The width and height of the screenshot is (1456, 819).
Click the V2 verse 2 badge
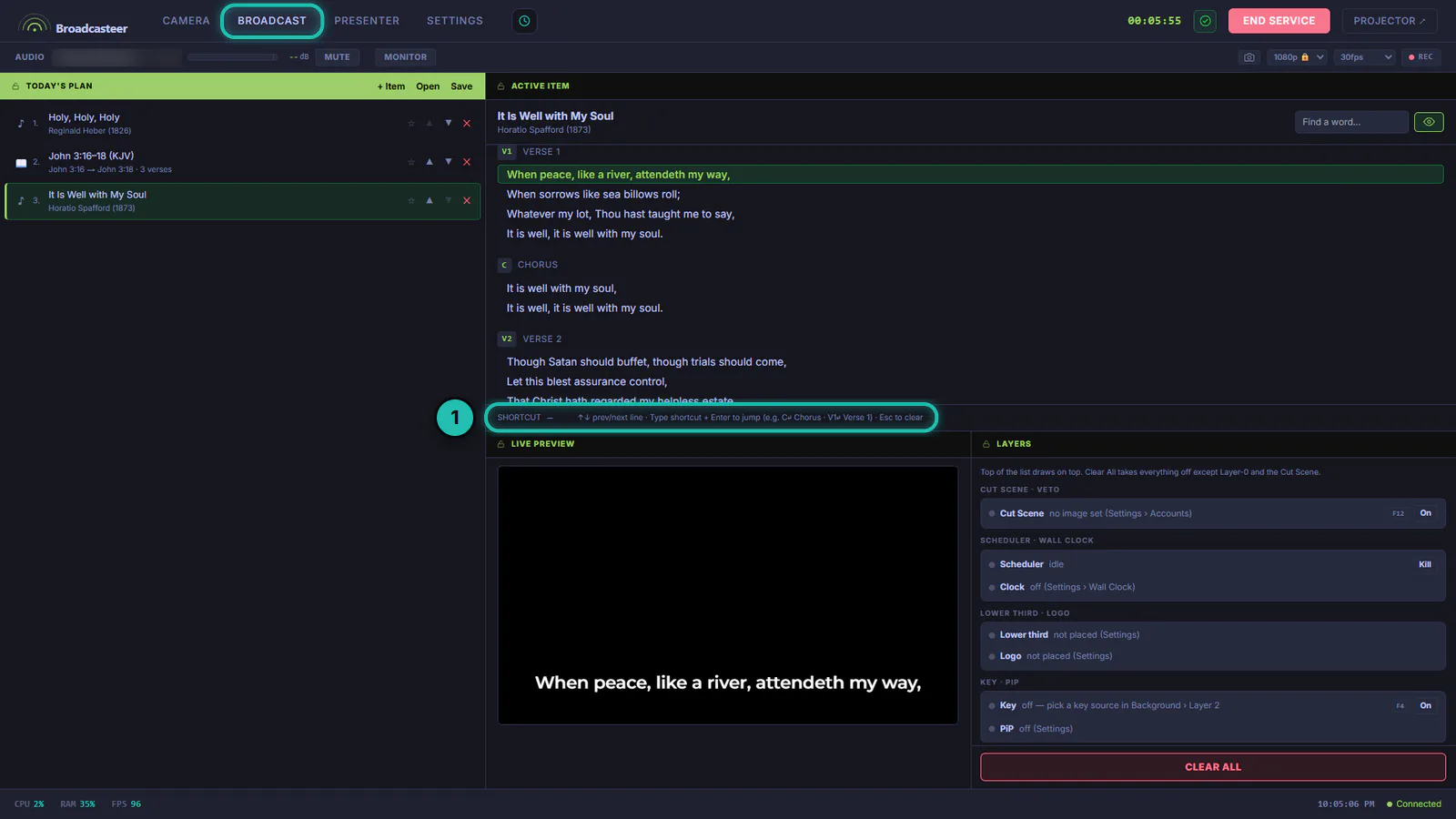point(507,339)
